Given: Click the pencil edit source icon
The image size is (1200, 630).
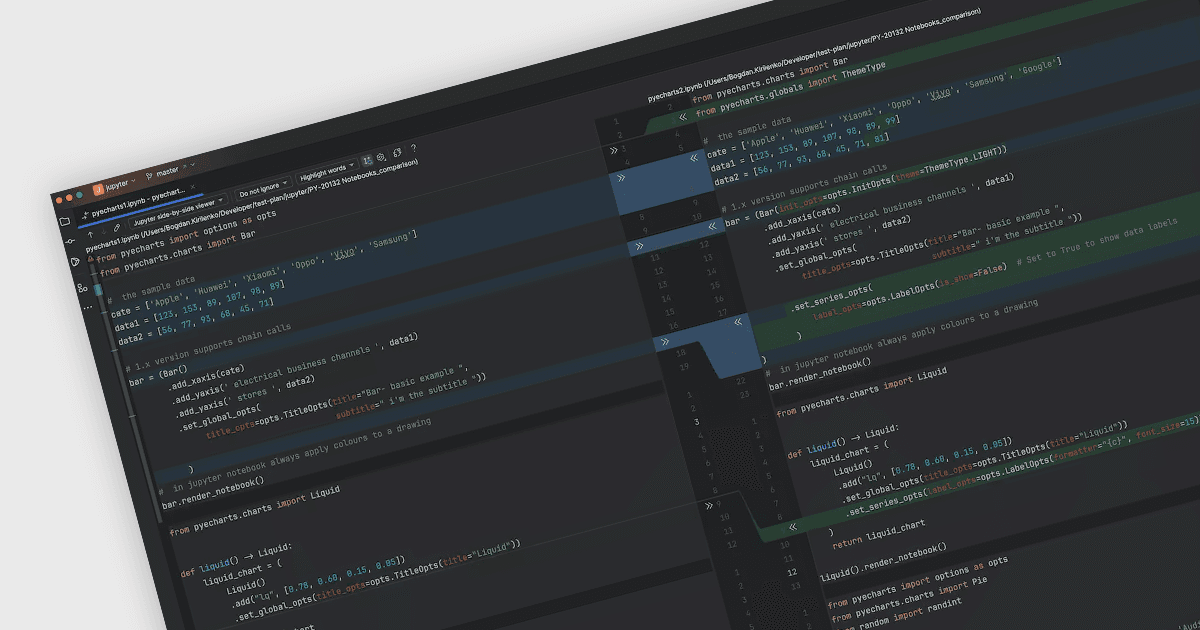Looking at the screenshot, I should (117, 227).
